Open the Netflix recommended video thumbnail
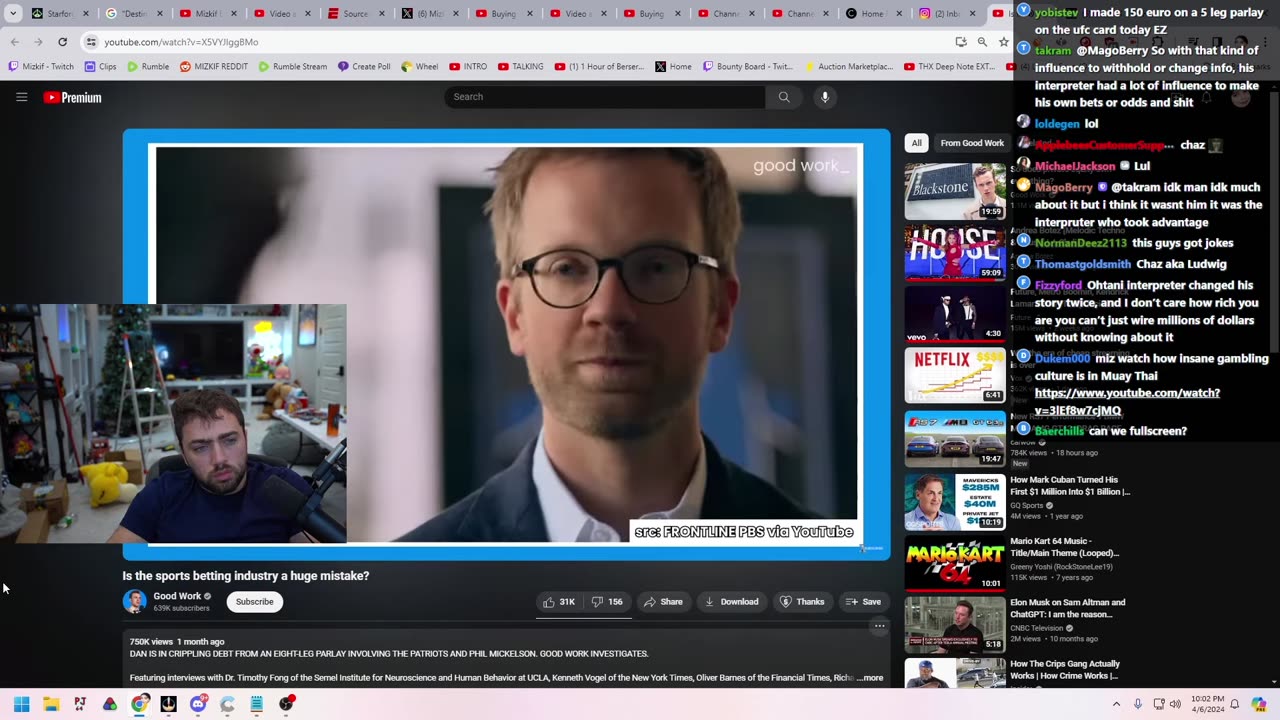The image size is (1280, 720). [x=955, y=375]
